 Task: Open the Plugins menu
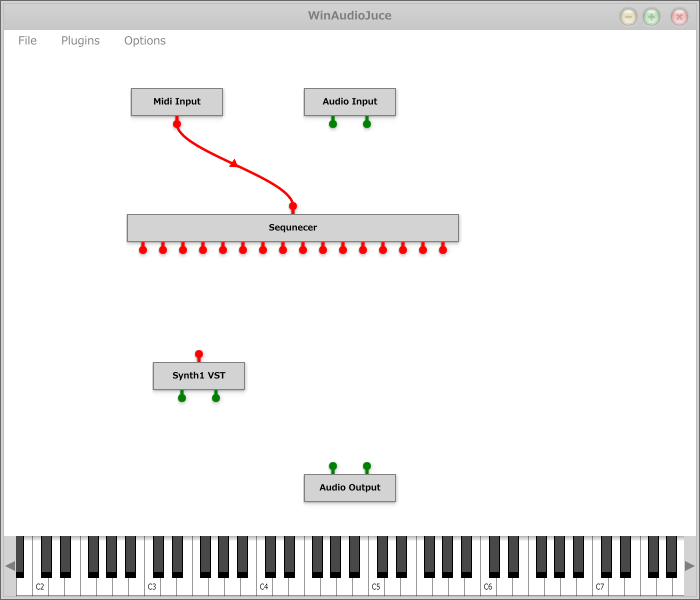tap(80, 41)
